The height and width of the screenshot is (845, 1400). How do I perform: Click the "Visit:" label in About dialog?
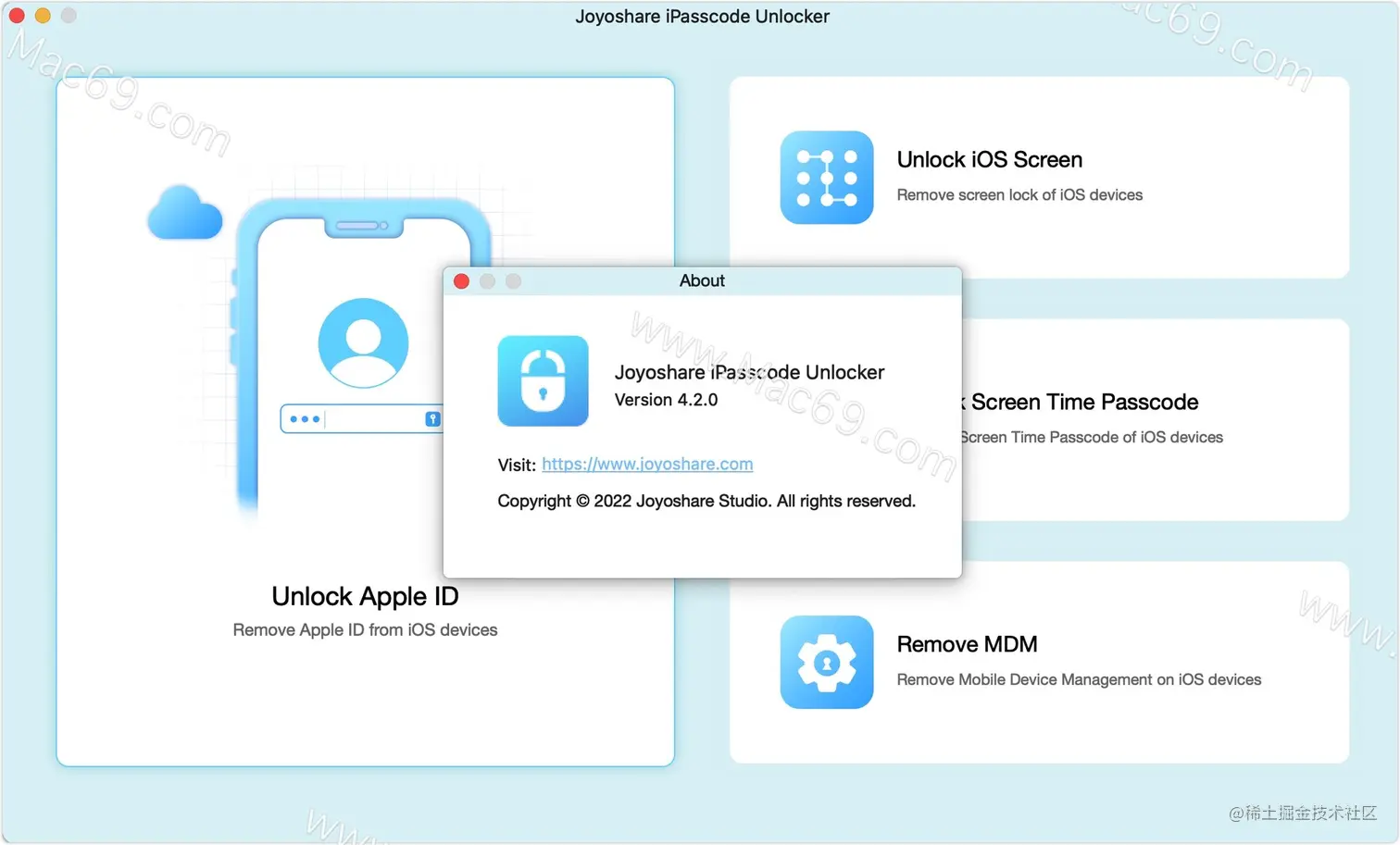click(x=517, y=465)
